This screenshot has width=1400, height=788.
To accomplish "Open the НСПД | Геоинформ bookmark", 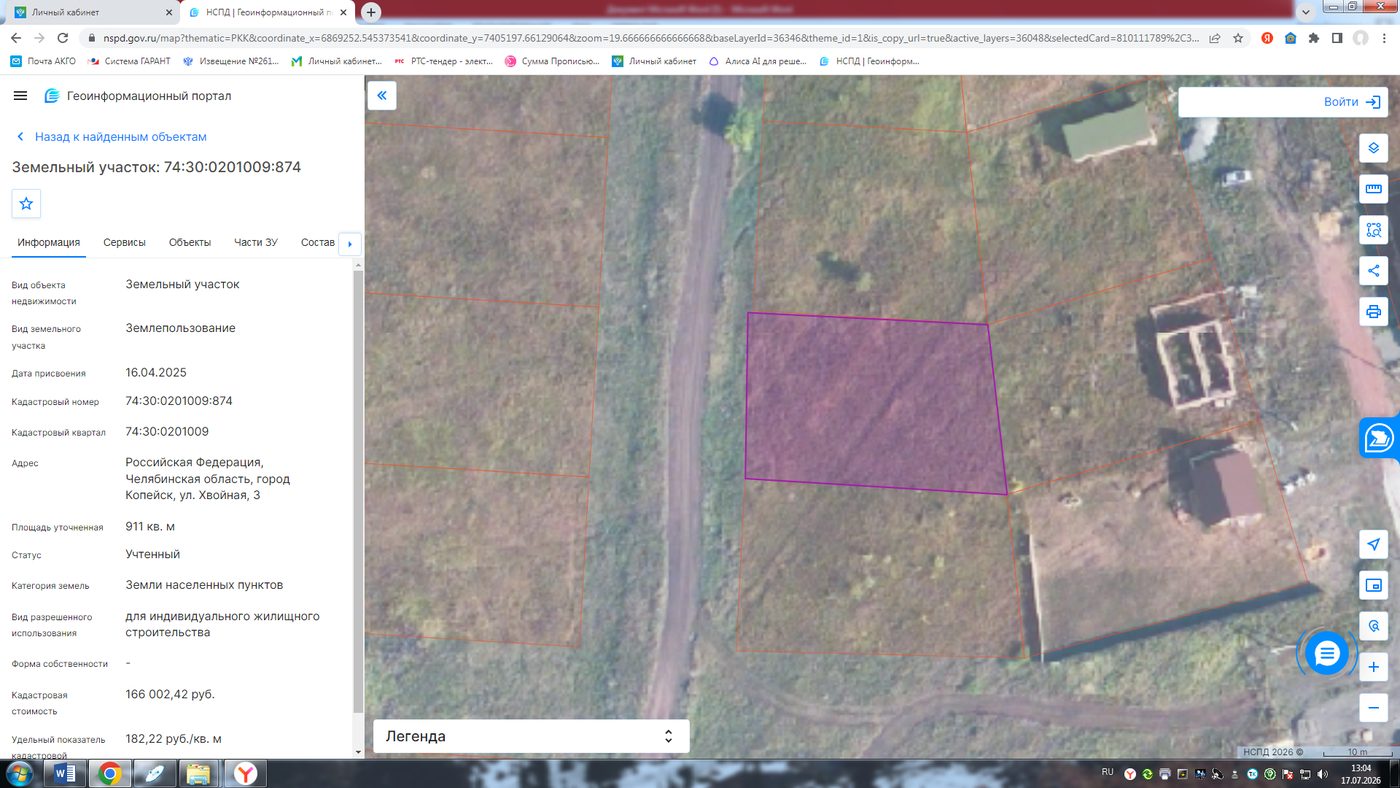I will pyautogui.click(x=869, y=61).
